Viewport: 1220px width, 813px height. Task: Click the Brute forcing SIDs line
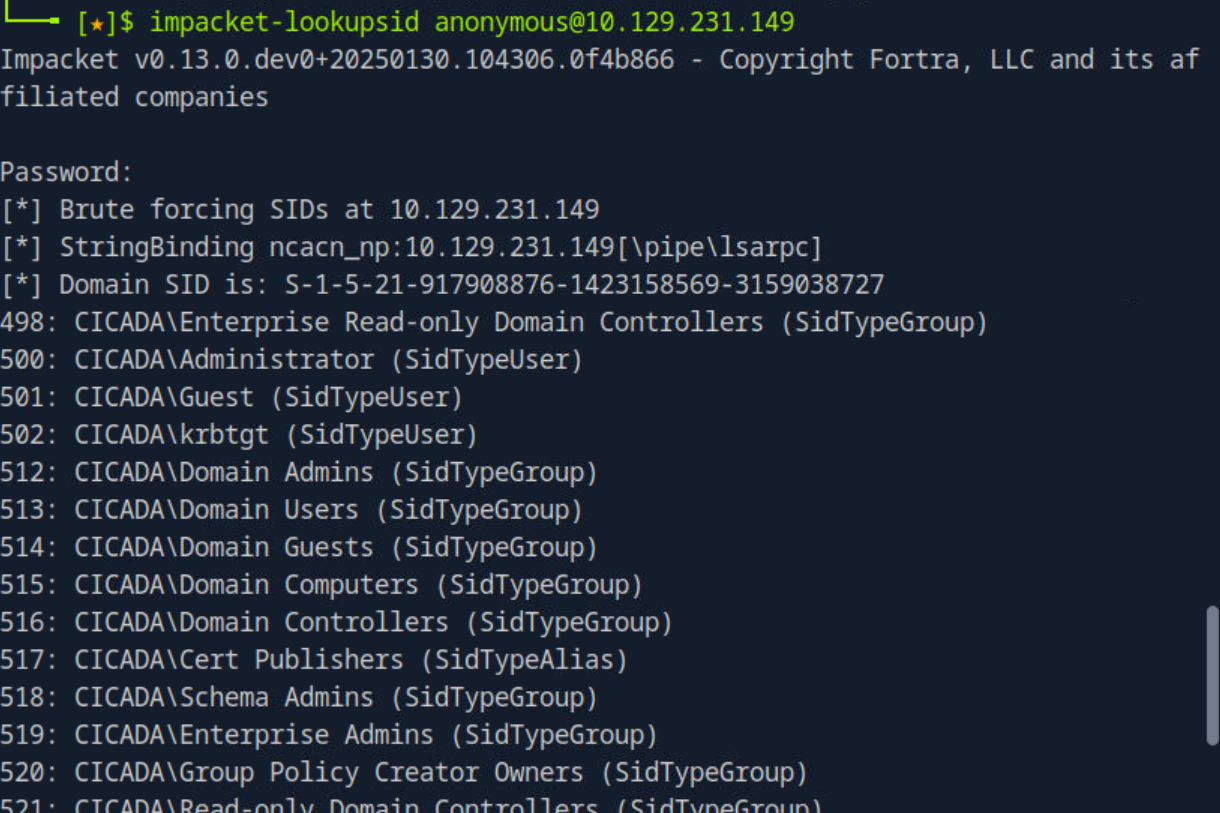click(x=300, y=210)
